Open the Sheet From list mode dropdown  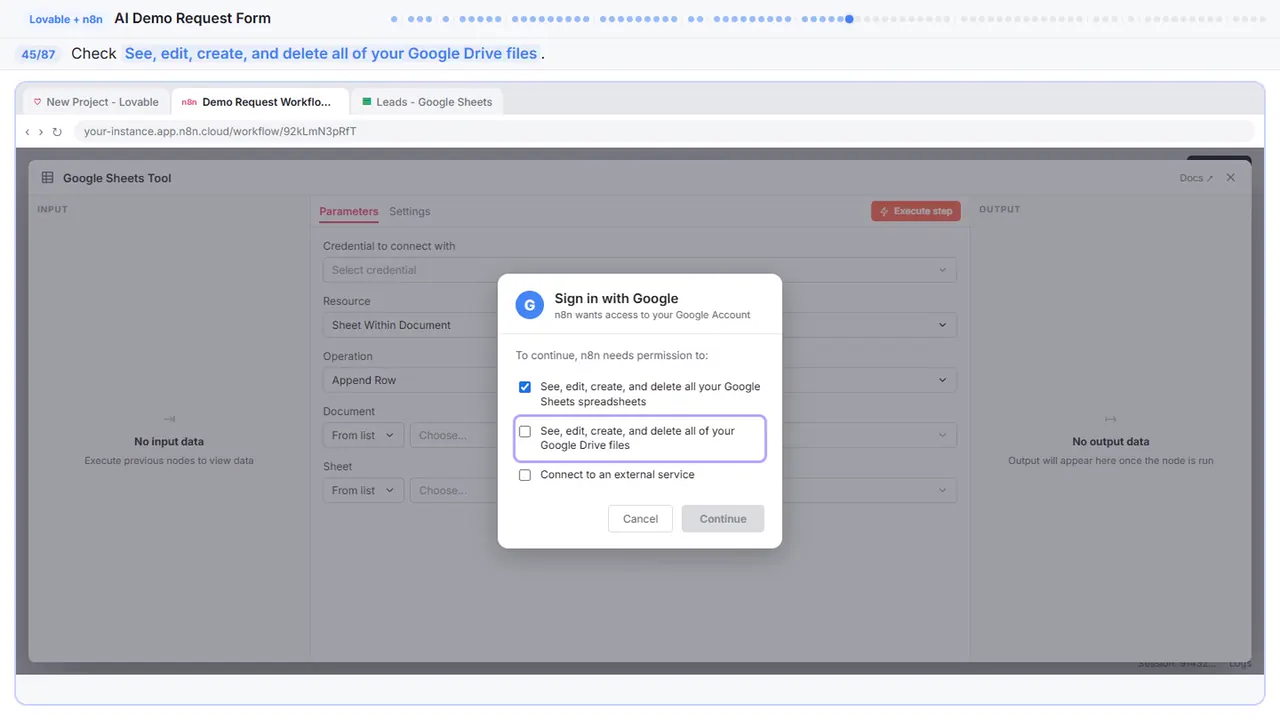click(363, 490)
